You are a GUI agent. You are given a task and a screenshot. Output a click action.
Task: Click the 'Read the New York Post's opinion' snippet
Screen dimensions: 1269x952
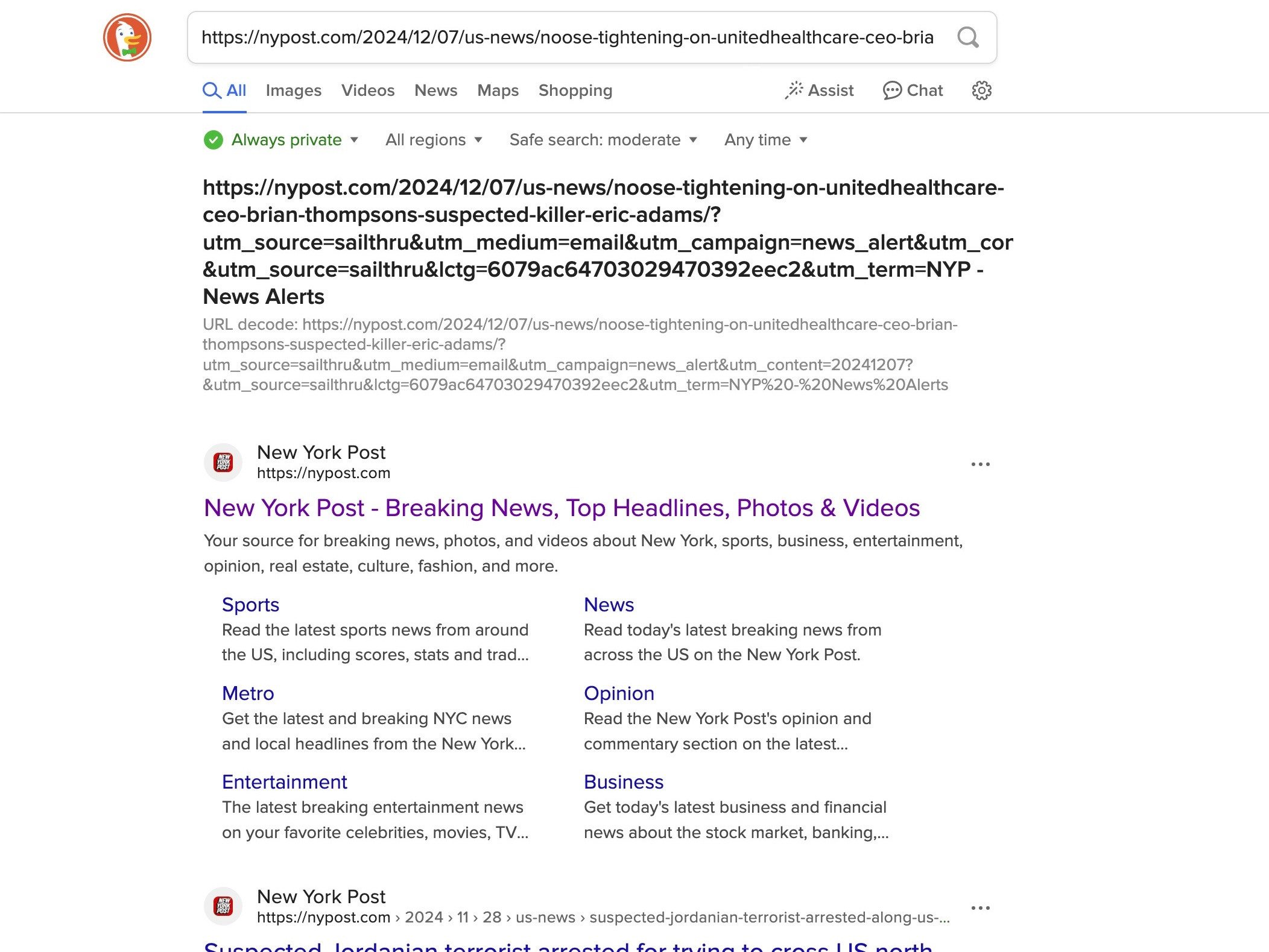click(727, 731)
